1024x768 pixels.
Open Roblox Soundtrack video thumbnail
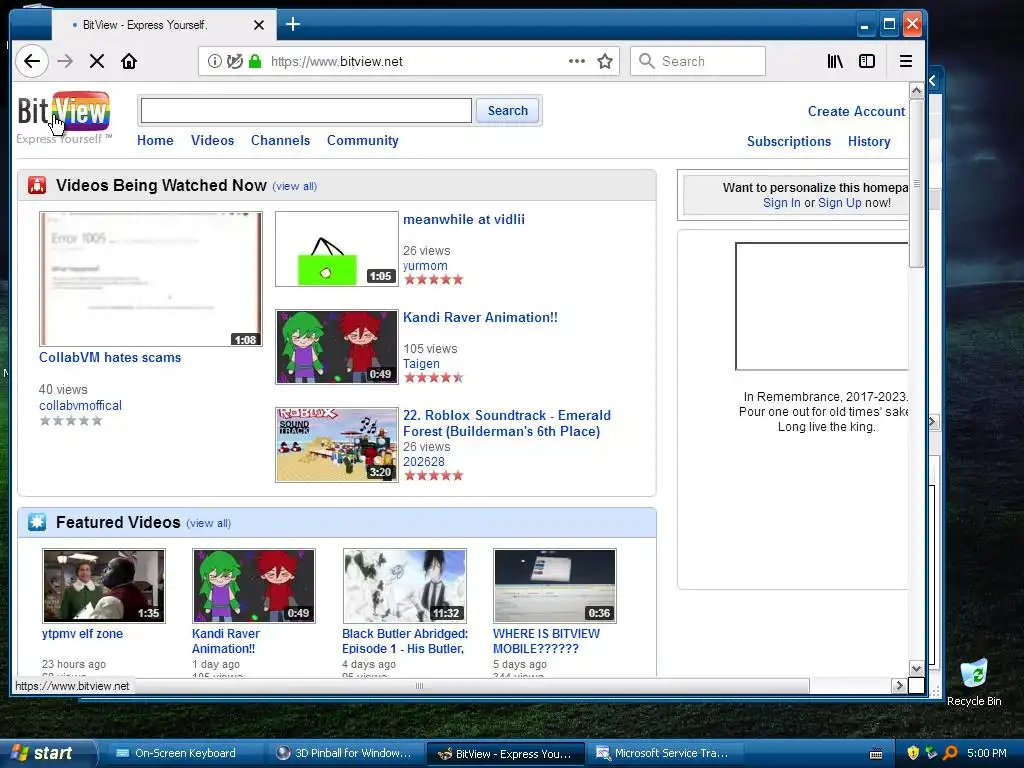pos(336,445)
